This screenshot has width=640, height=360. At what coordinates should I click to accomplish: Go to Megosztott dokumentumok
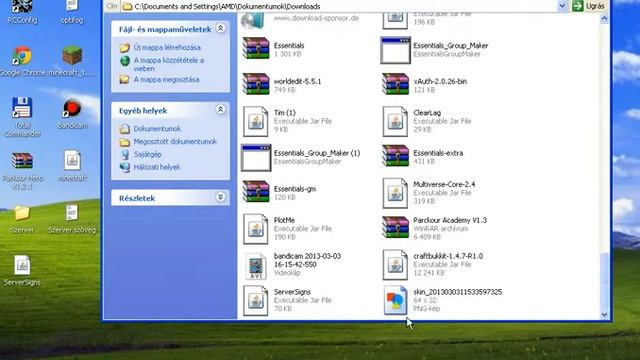point(175,142)
